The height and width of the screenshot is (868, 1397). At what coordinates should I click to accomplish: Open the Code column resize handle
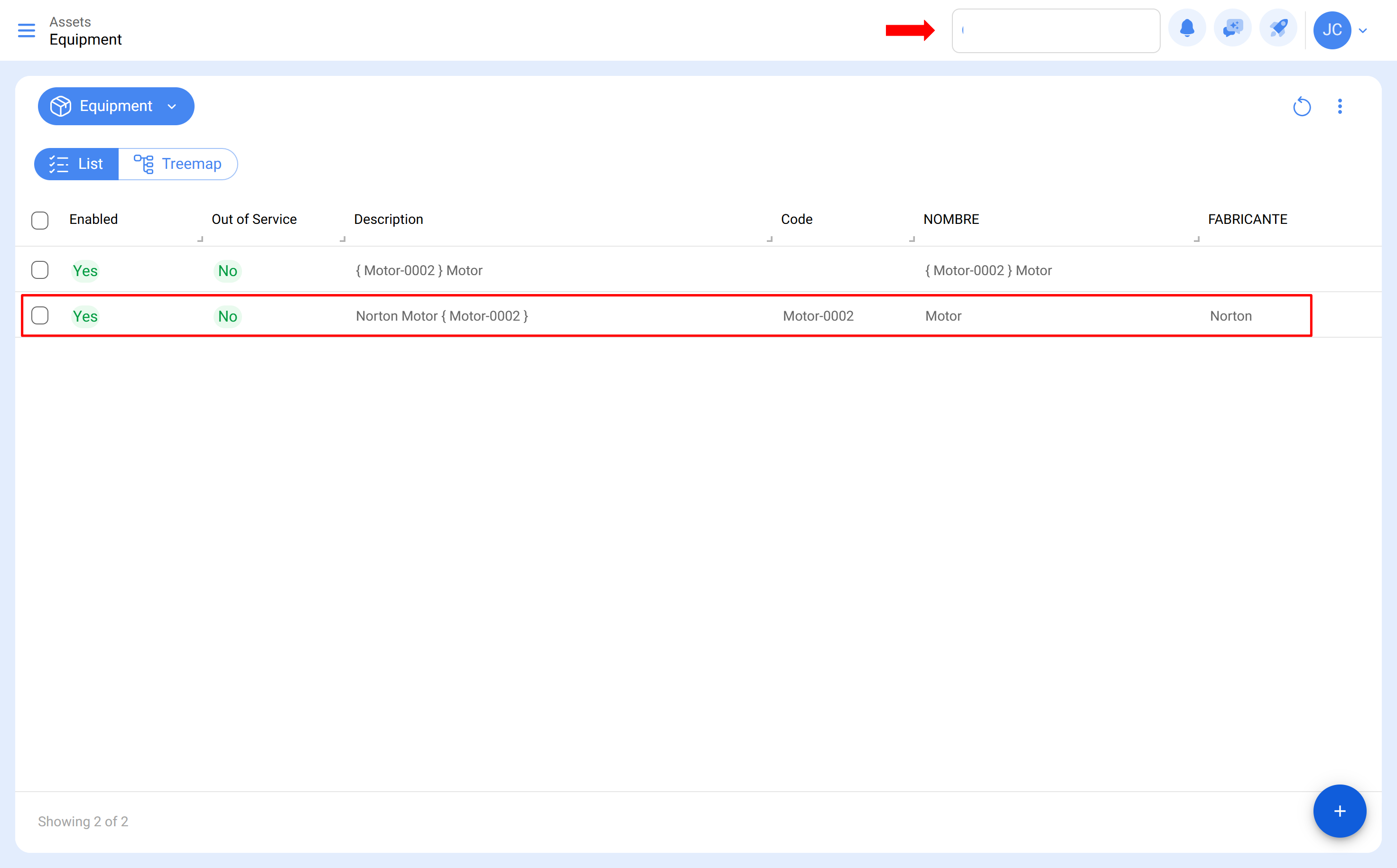(770, 240)
